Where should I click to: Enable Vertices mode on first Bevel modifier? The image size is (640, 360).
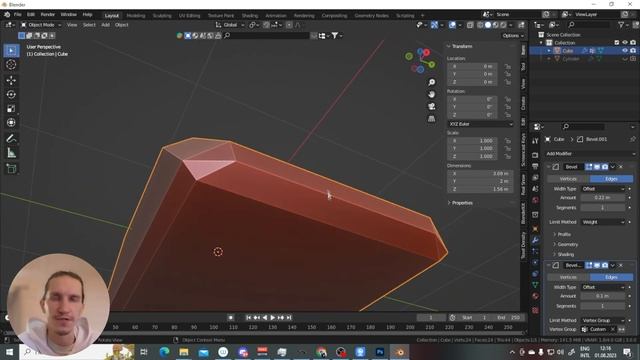568,179
